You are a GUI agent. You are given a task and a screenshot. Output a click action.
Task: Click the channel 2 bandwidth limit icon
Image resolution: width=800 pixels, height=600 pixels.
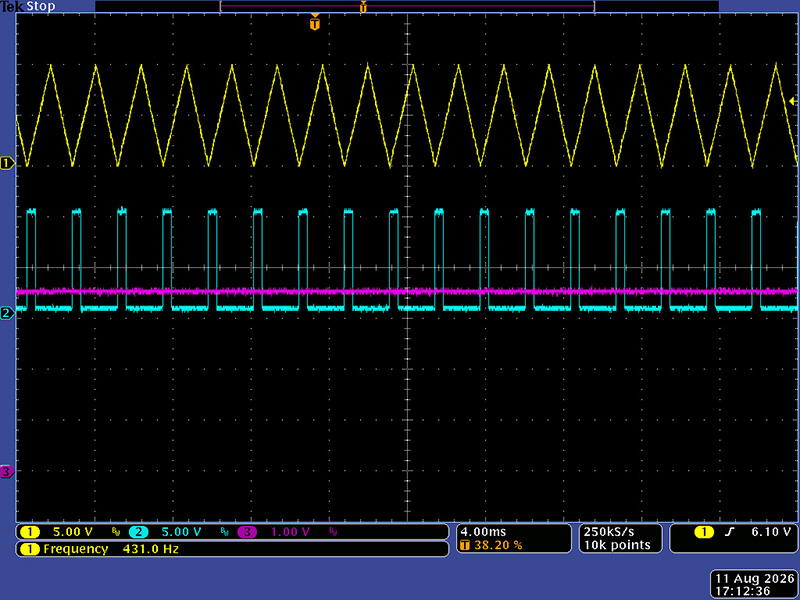coord(224,532)
